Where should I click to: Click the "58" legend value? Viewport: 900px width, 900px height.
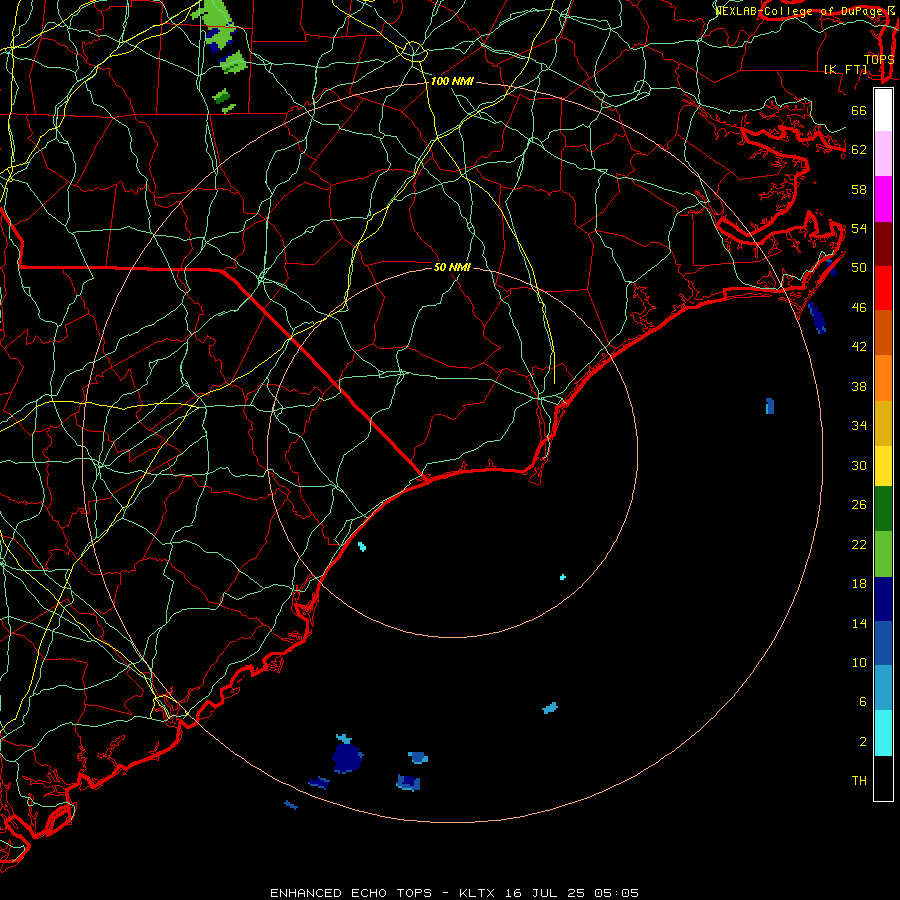(859, 189)
